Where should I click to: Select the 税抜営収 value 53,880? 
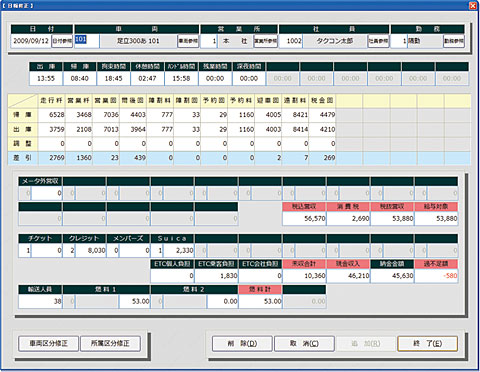[392, 219]
